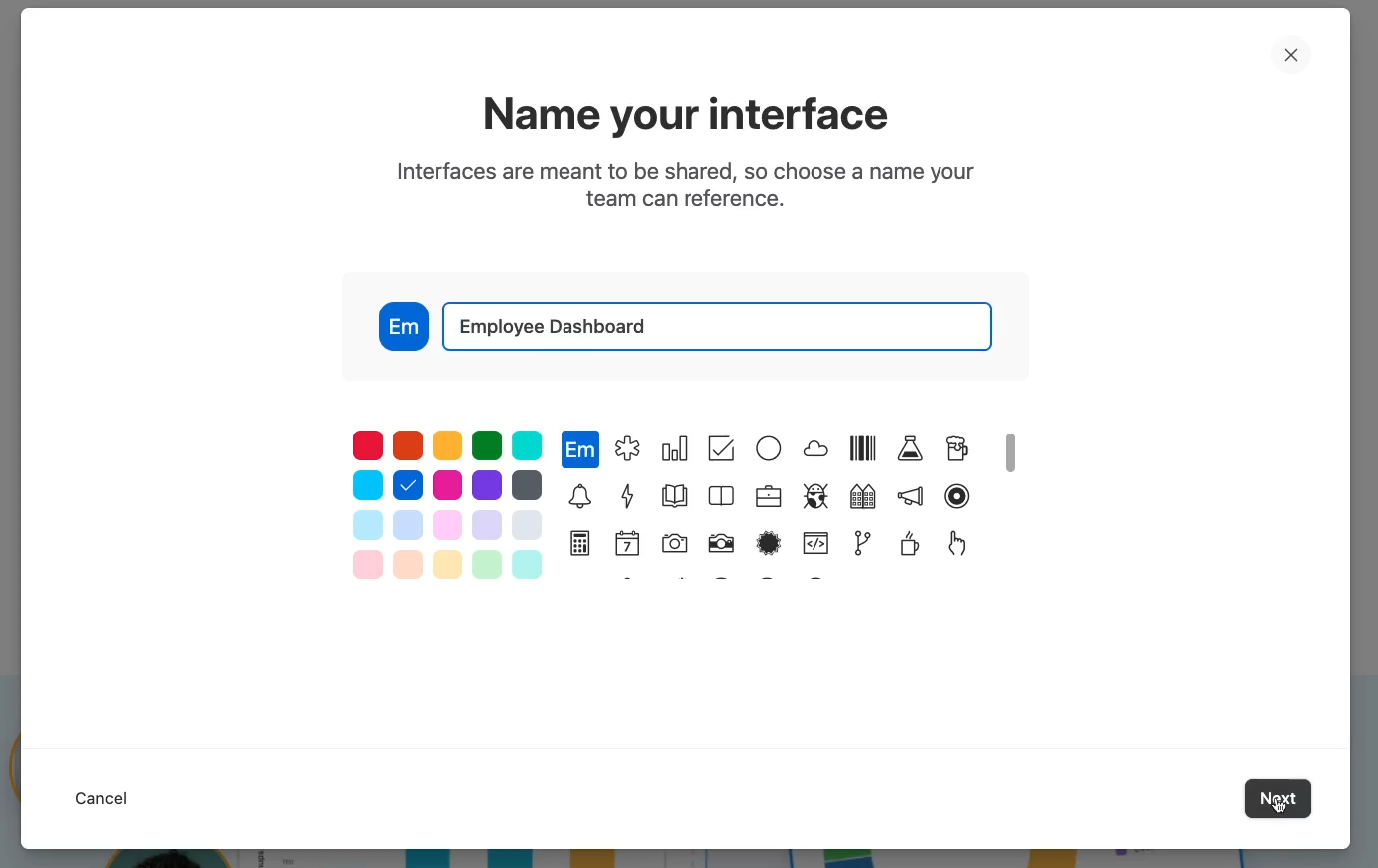Pick the lightning bolt icon
Screen dimensions: 1378x868
pyautogui.click(x=627, y=496)
